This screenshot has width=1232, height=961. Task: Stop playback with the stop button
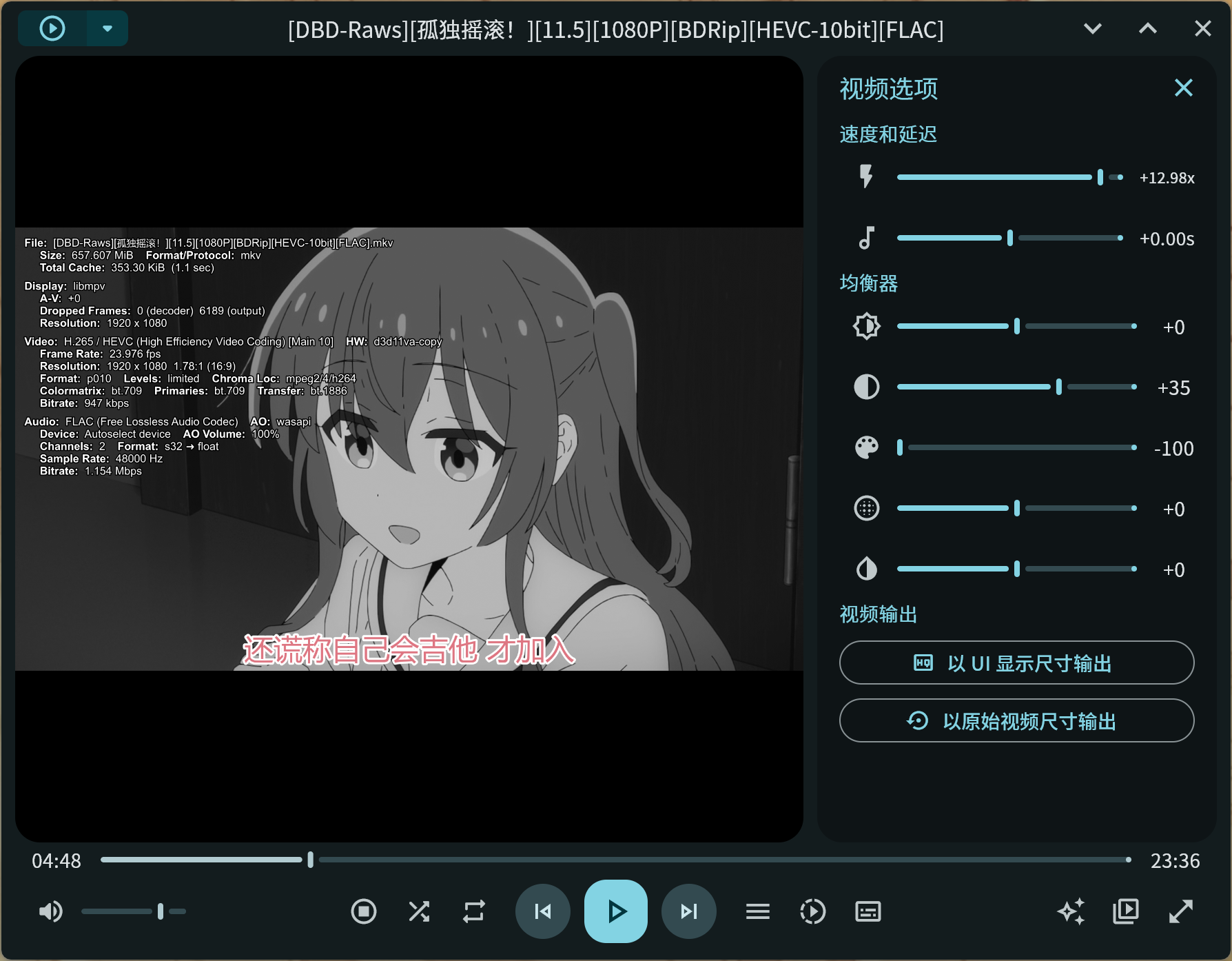364,911
